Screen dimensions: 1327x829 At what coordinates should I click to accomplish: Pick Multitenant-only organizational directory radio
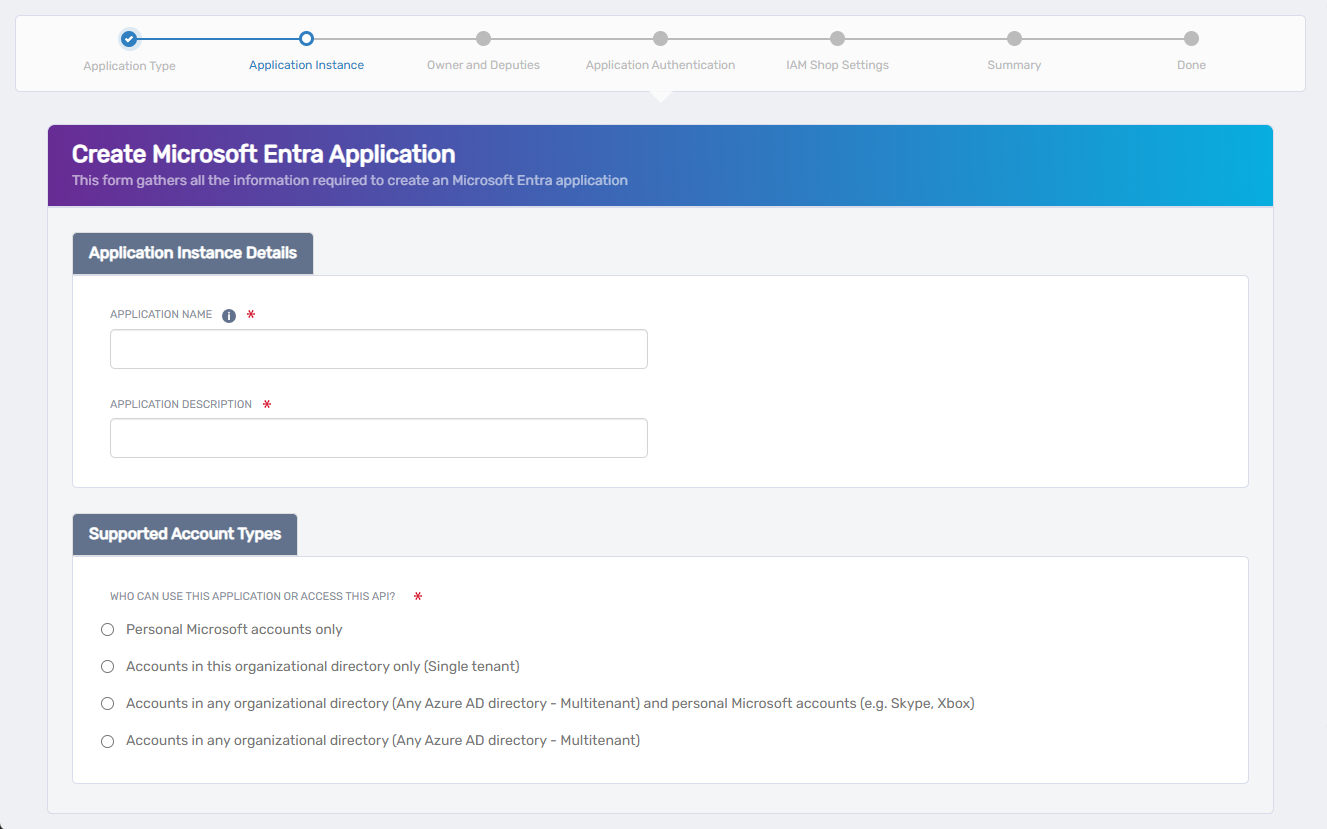108,741
